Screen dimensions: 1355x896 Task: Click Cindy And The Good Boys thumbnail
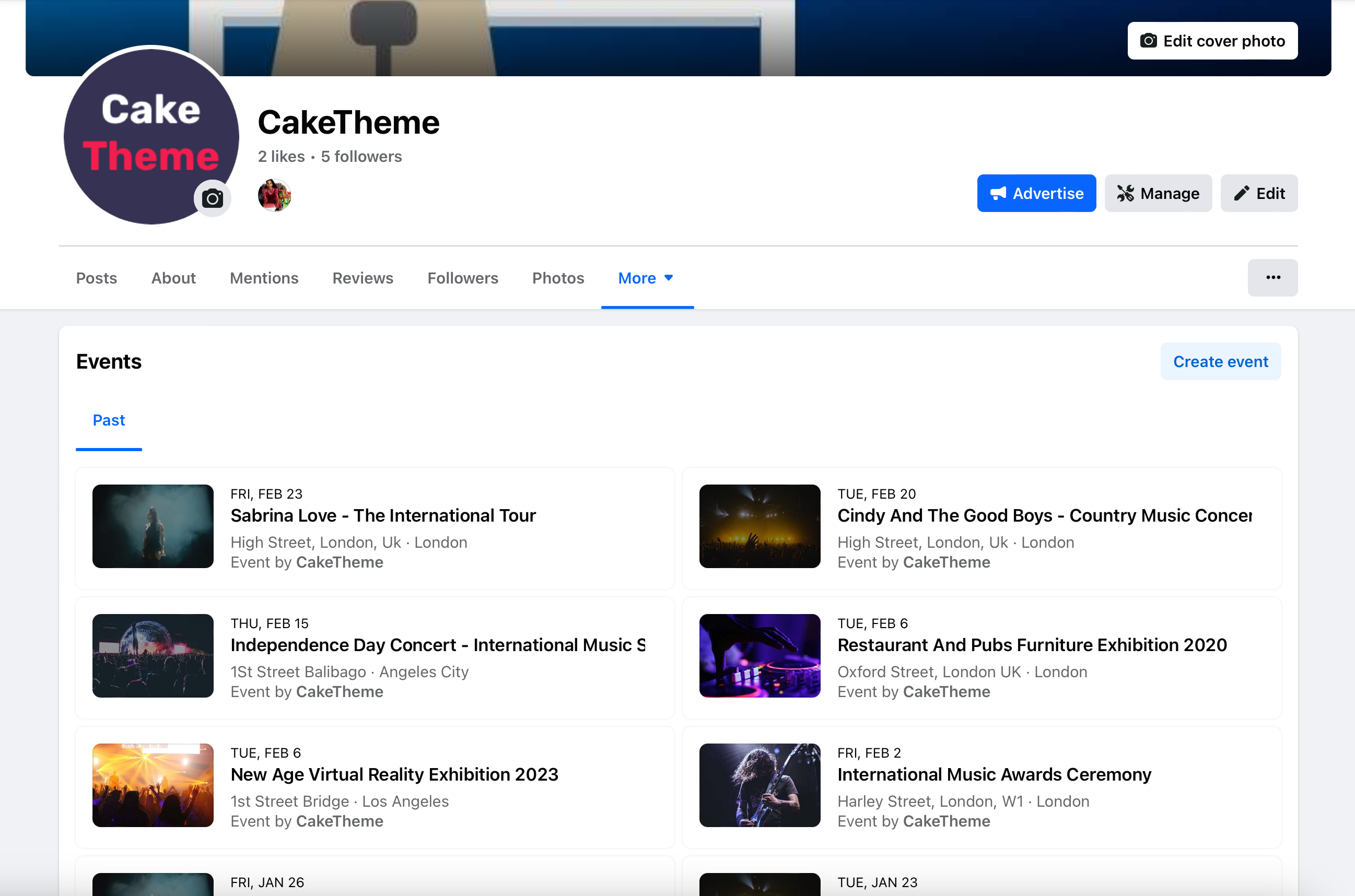[x=760, y=526]
